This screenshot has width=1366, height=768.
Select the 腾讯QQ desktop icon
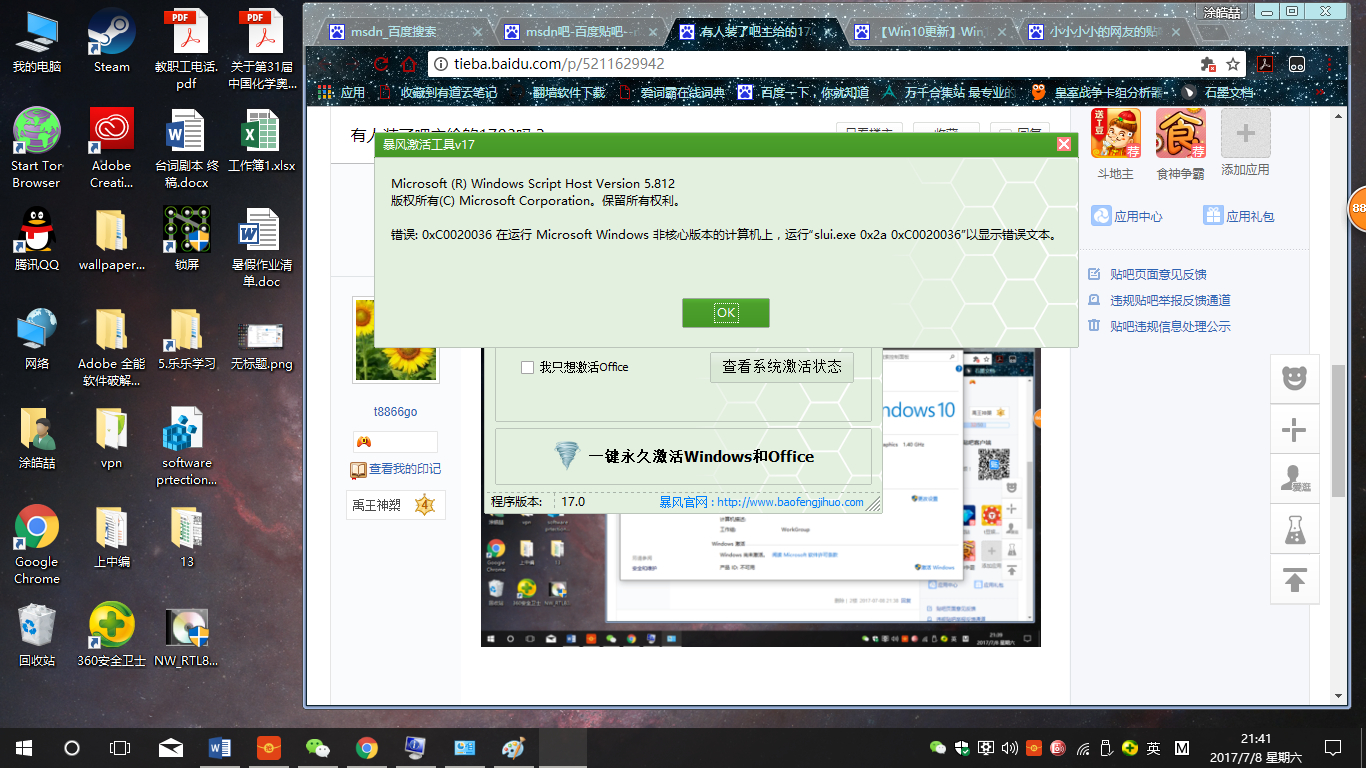pyautogui.click(x=37, y=240)
